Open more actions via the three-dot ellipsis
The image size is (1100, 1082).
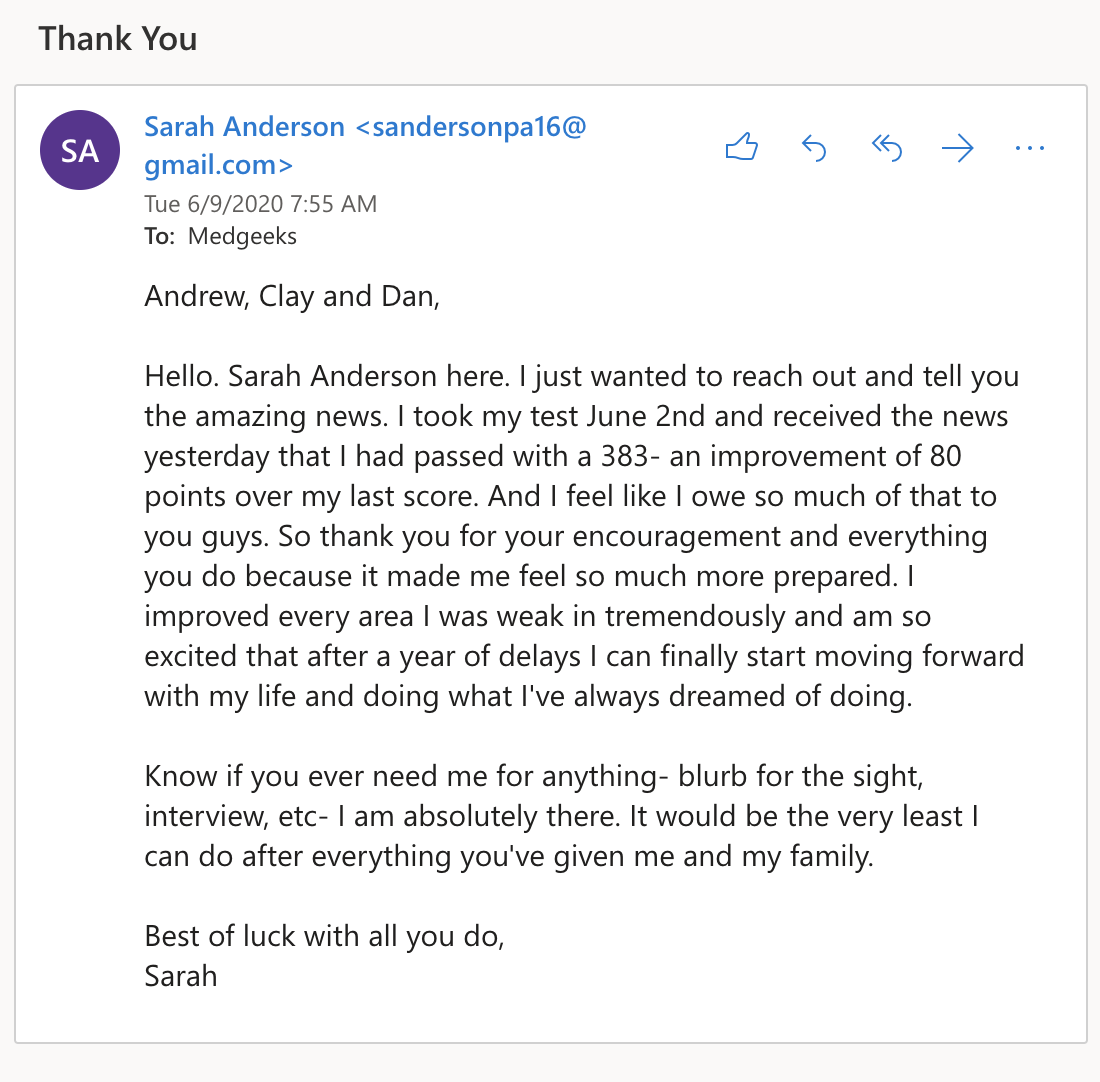pyautogui.click(x=1030, y=148)
